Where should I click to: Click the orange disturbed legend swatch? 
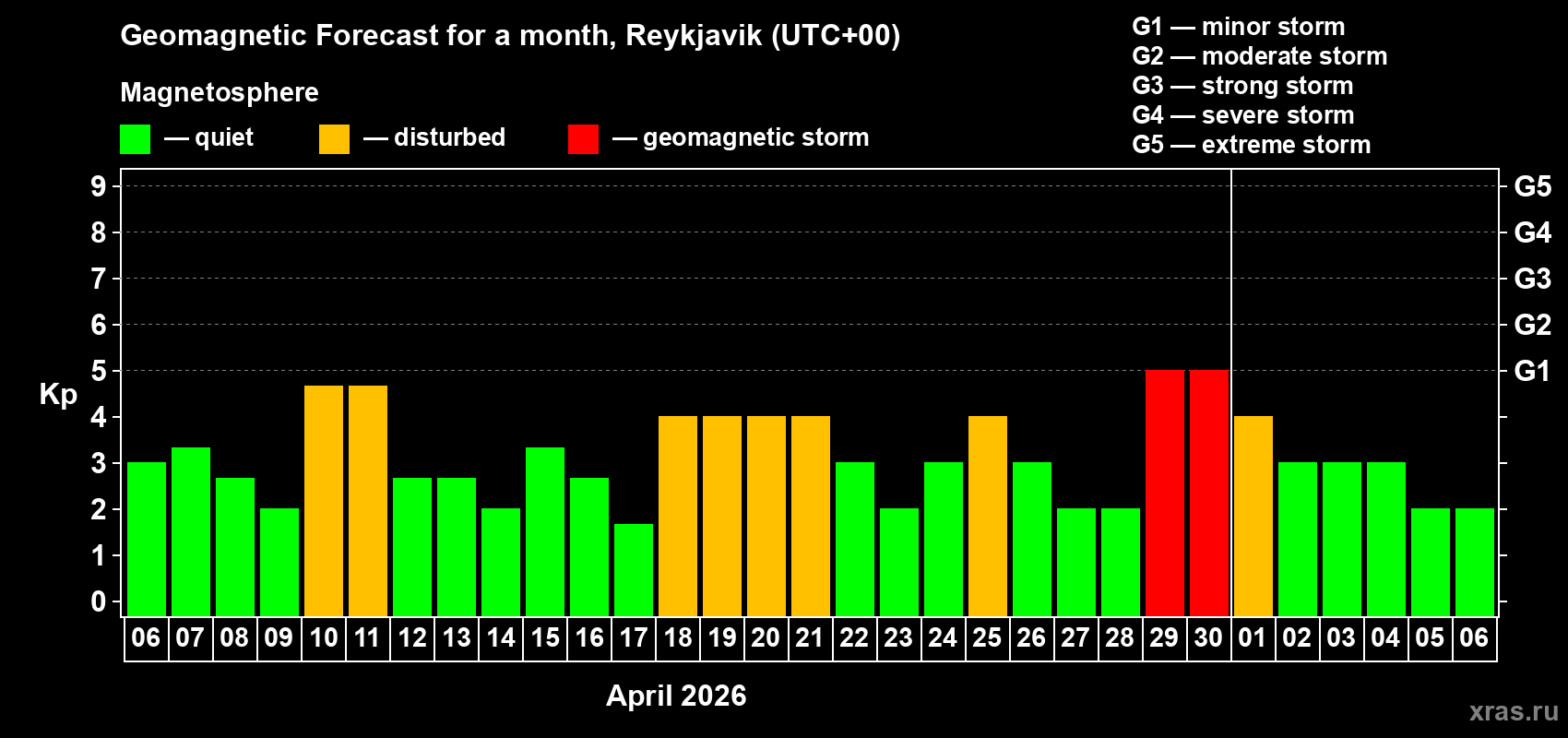click(334, 139)
